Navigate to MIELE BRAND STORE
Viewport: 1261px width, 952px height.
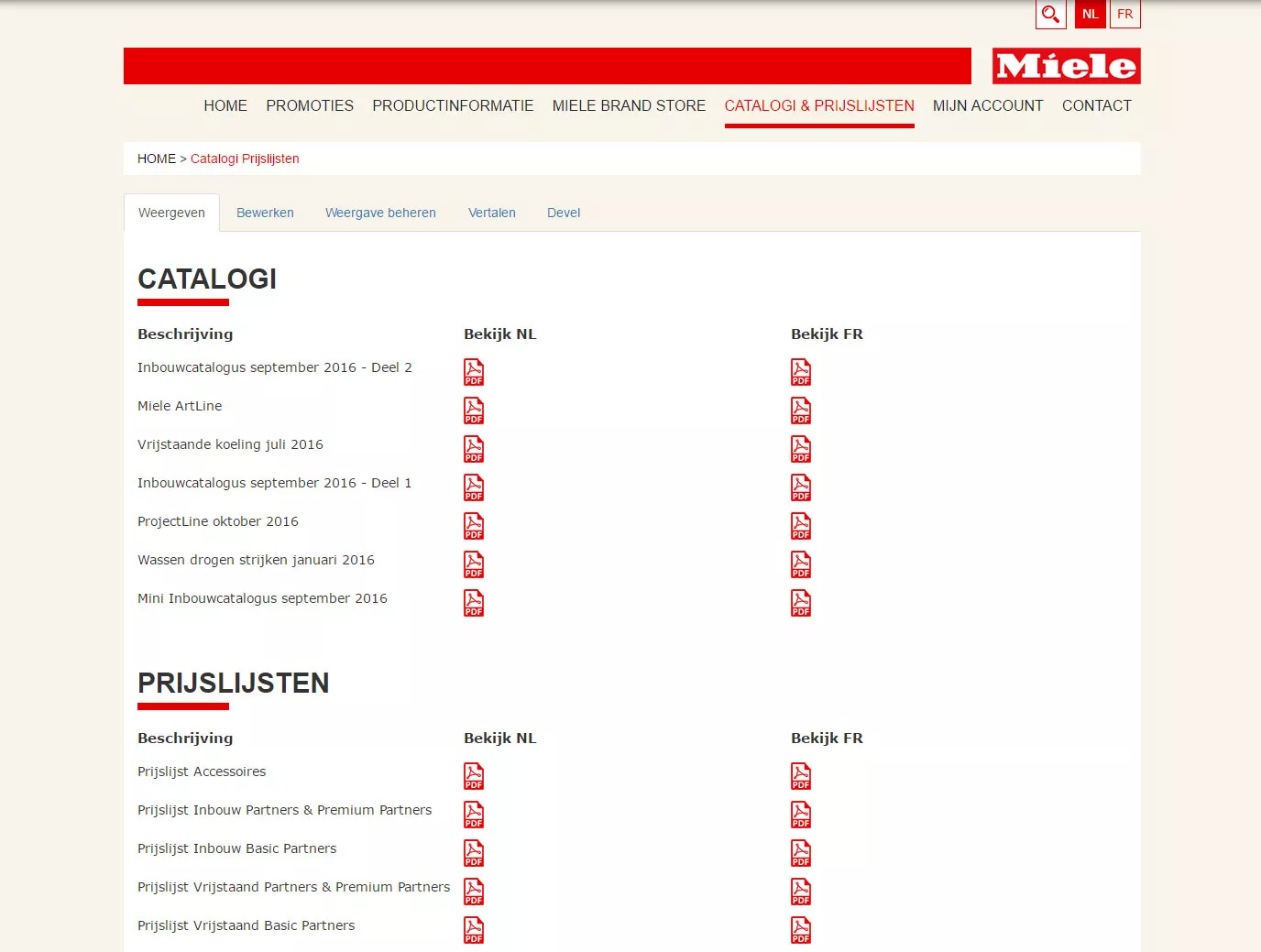pos(629,105)
